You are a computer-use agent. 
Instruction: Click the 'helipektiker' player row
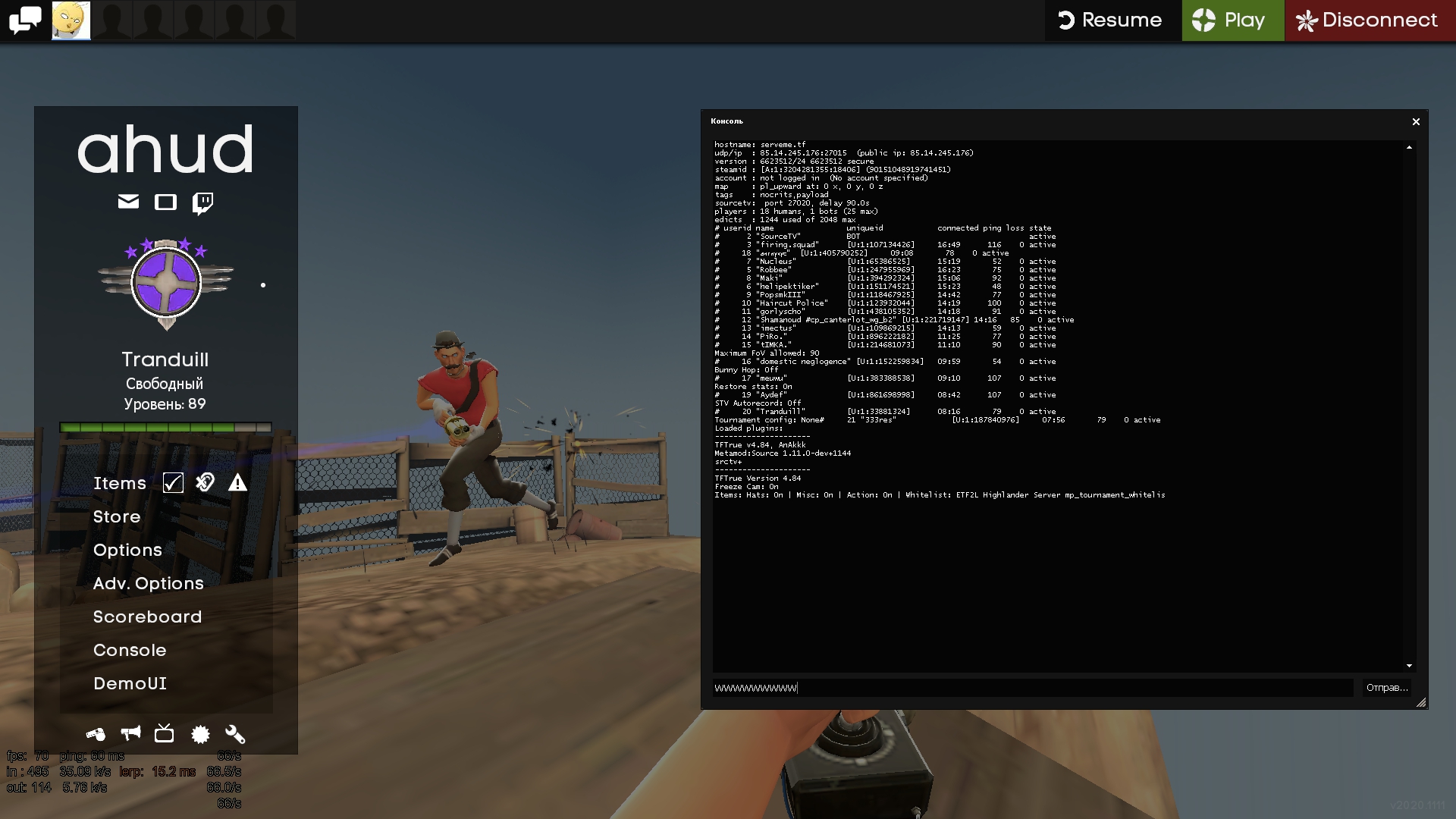pos(885,287)
